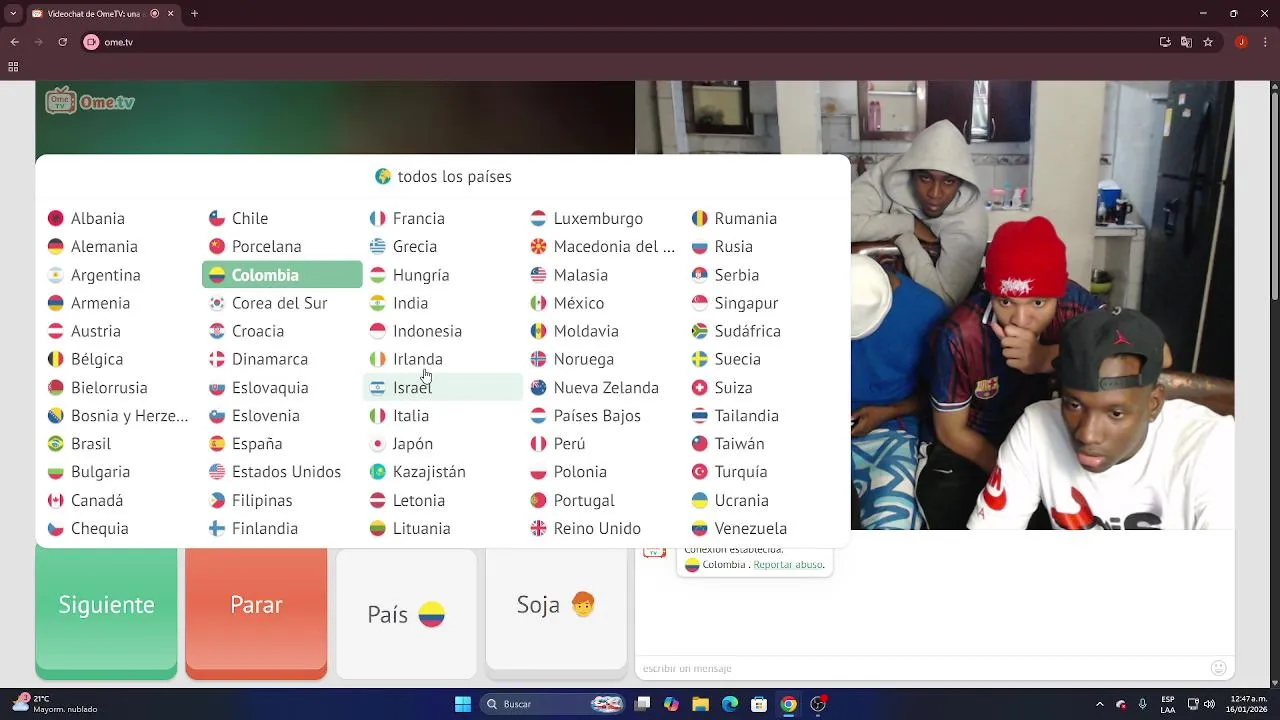Open the Copilot taskbar icon
The width and height of the screenshot is (1280, 720).
coord(672,704)
